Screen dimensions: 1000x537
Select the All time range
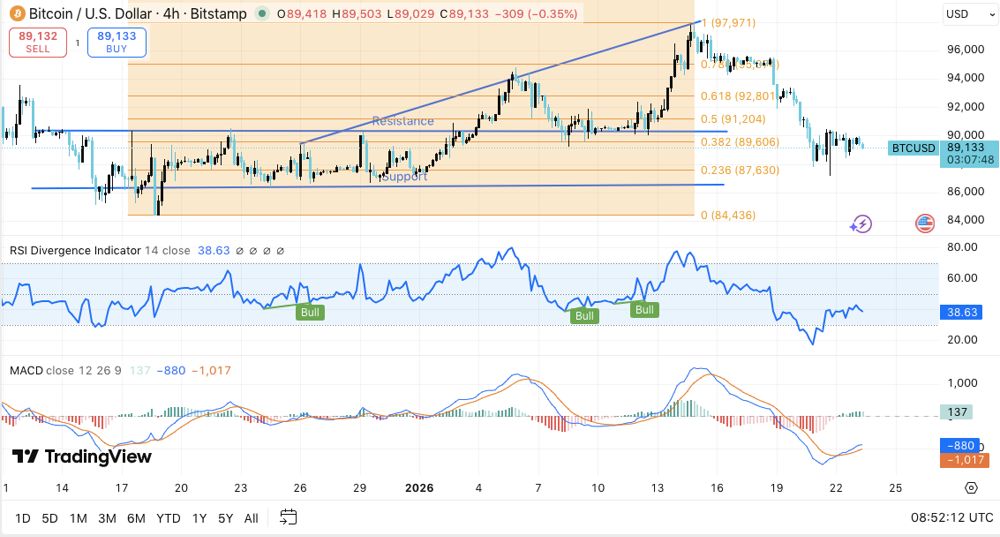coord(251,518)
